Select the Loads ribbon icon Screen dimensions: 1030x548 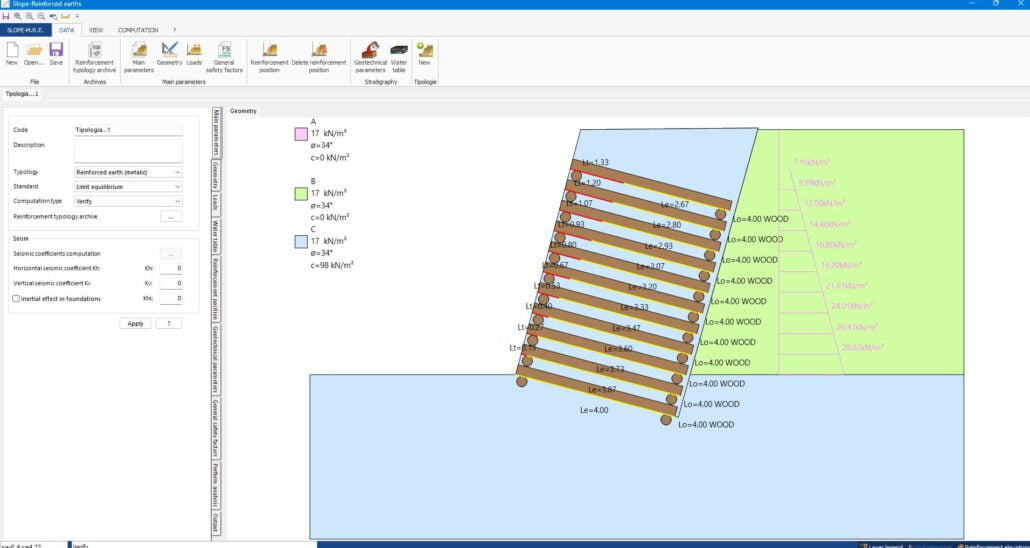(x=194, y=50)
